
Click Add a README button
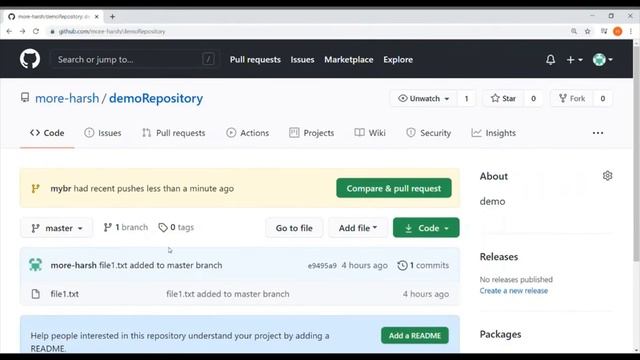pyautogui.click(x=415, y=336)
